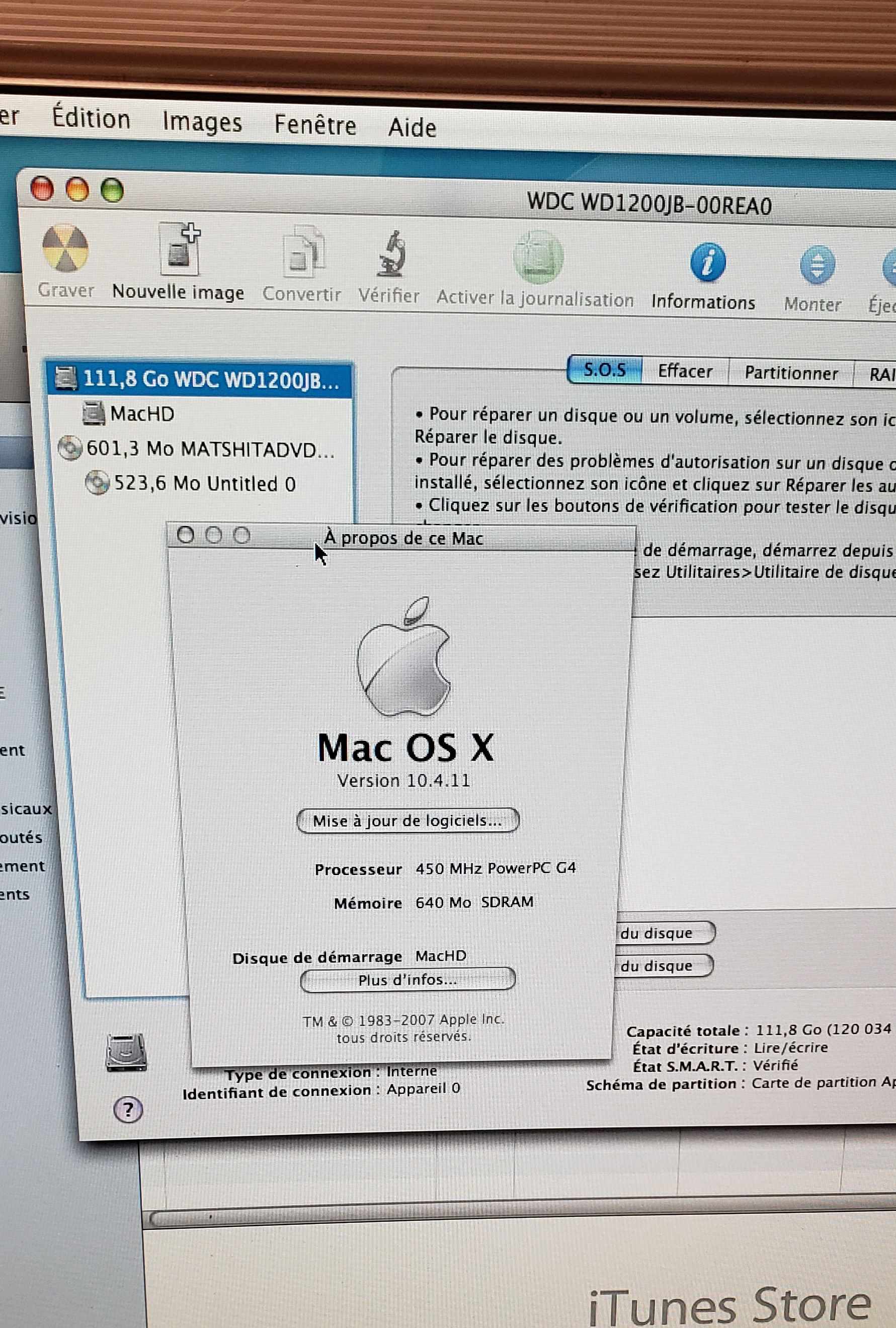Image resolution: width=896 pixels, height=1328 pixels.
Task: Click the hard drive icon beside MacHD volume
Action: click(x=93, y=413)
